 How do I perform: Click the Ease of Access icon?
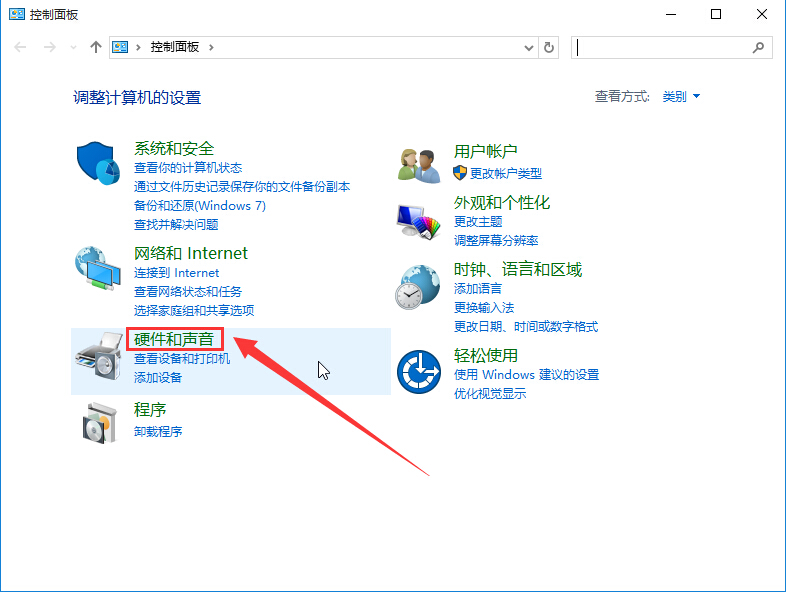click(x=419, y=373)
